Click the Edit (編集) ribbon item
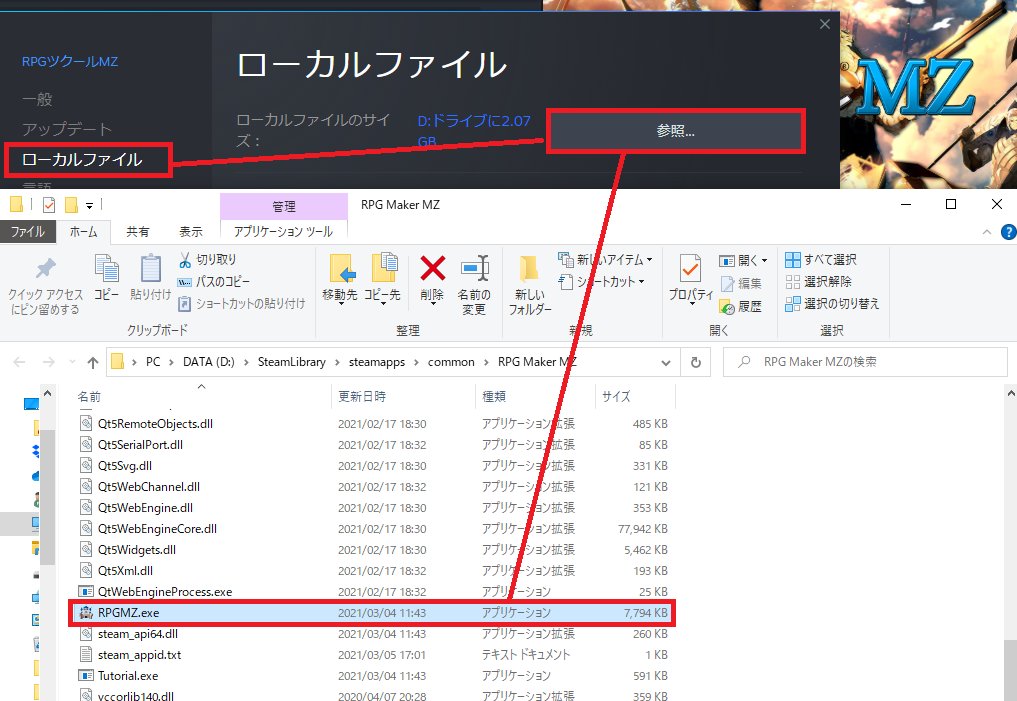The width and height of the screenshot is (1017, 701). click(741, 283)
